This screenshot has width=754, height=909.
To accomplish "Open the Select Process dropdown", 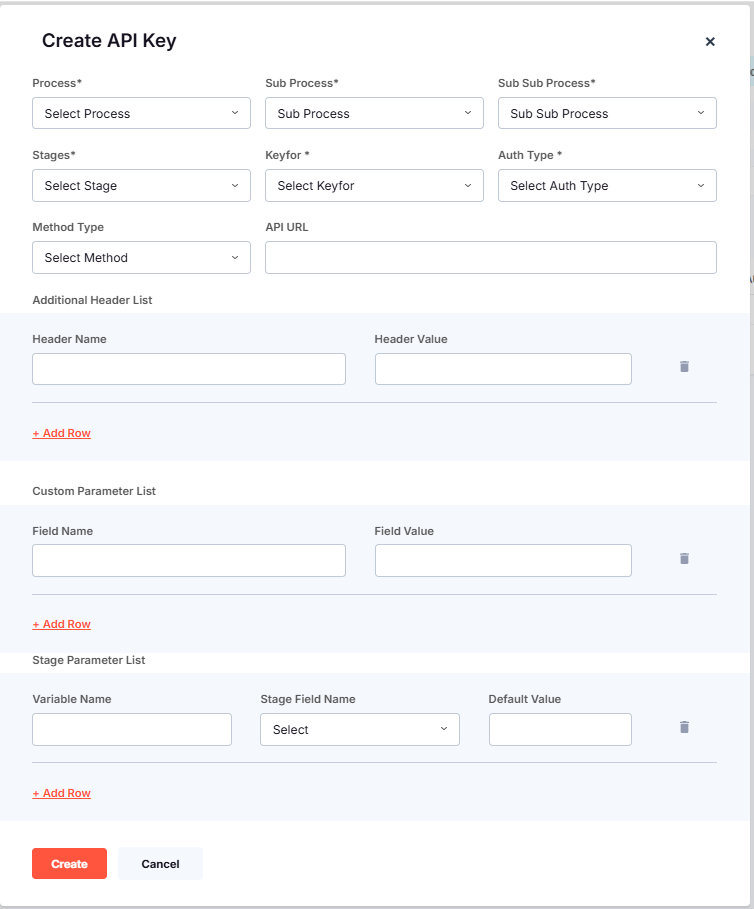I will [x=141, y=113].
